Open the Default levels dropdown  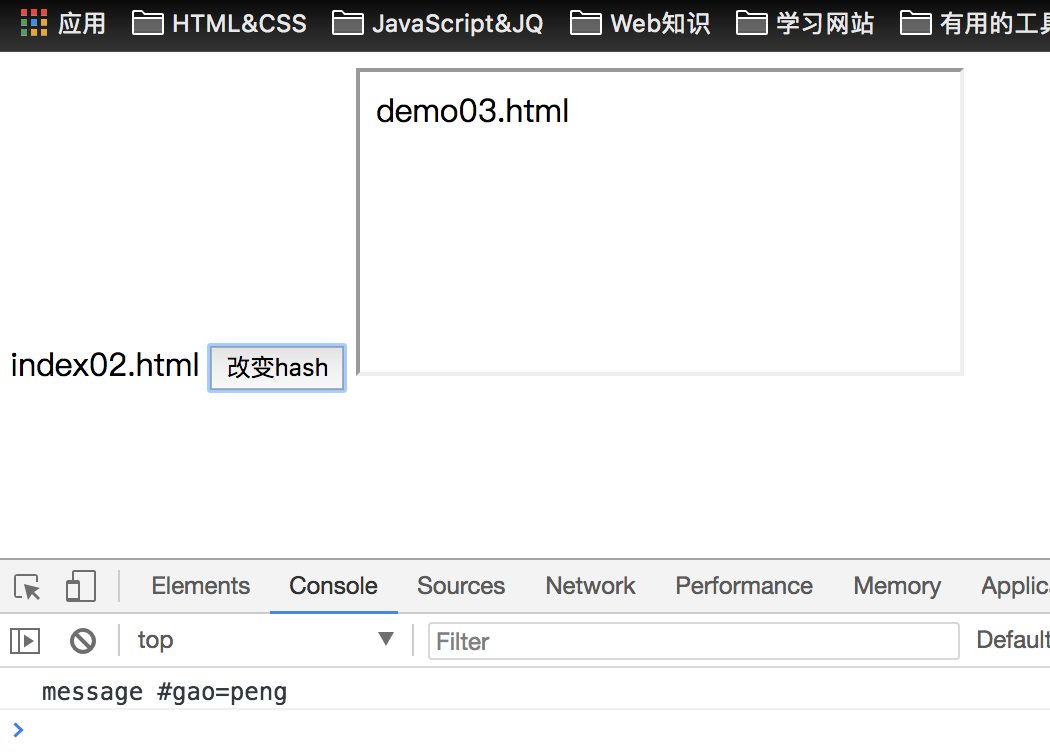(1012, 640)
